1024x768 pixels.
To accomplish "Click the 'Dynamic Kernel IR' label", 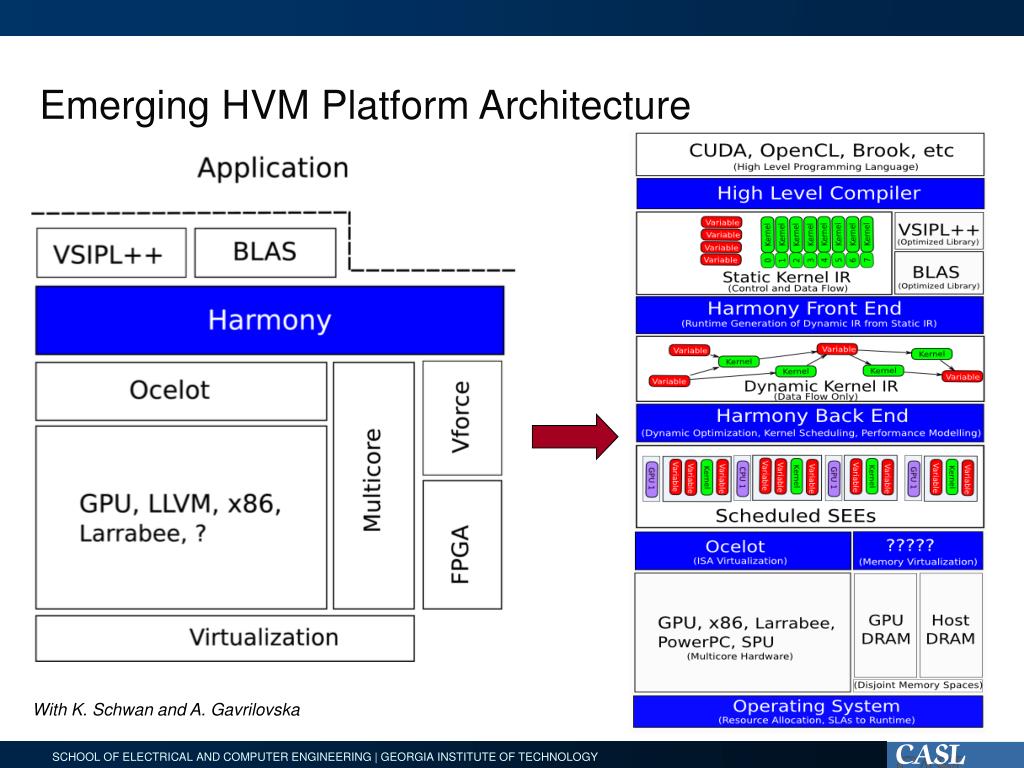I will click(821, 386).
